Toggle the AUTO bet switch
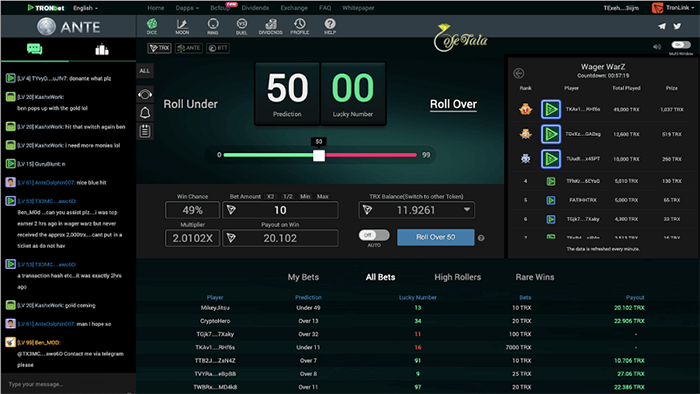The width and height of the screenshot is (700, 394). [374, 235]
